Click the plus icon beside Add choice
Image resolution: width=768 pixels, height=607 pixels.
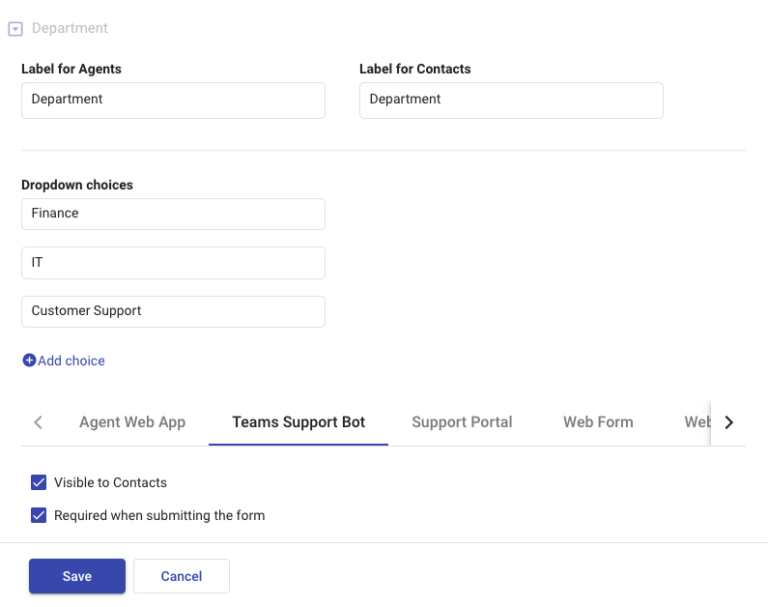pyautogui.click(x=29, y=360)
